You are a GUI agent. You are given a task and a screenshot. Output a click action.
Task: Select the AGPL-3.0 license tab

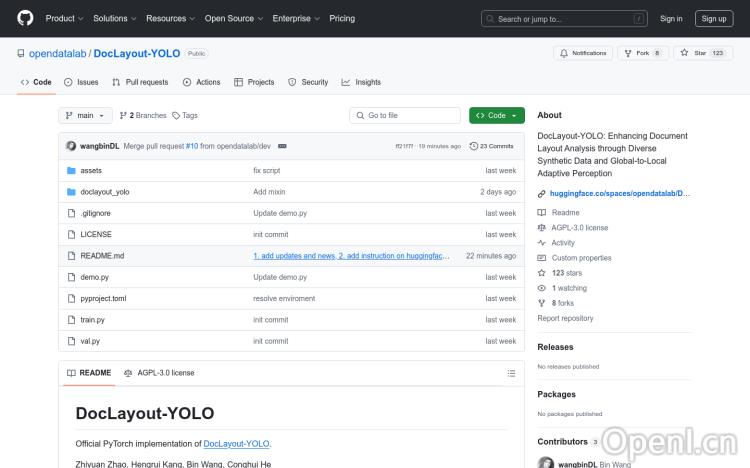(x=159, y=373)
